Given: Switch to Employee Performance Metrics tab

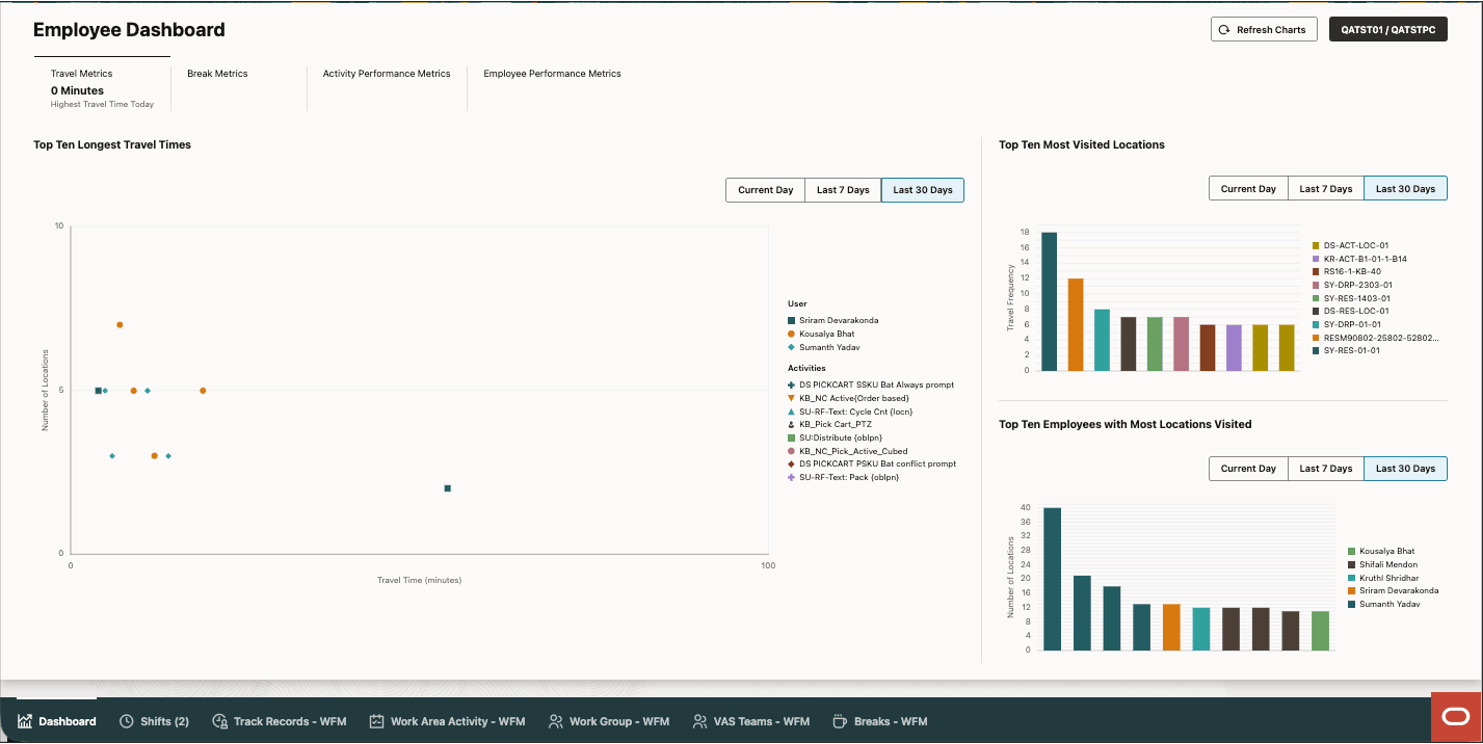Looking at the screenshot, I should 552,74.
